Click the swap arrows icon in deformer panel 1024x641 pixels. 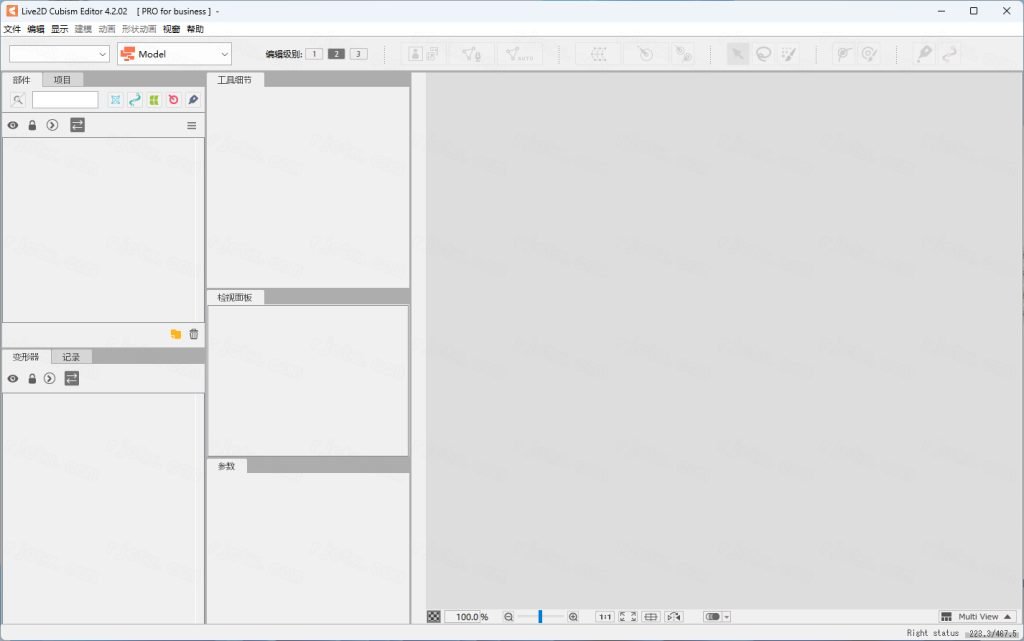72,379
